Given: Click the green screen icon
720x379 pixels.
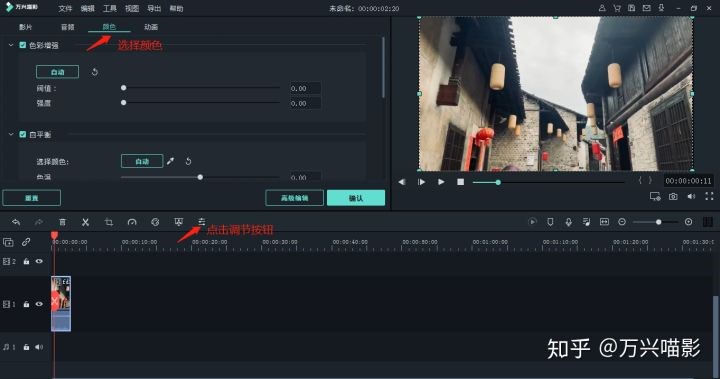Looking at the screenshot, I should point(179,222).
